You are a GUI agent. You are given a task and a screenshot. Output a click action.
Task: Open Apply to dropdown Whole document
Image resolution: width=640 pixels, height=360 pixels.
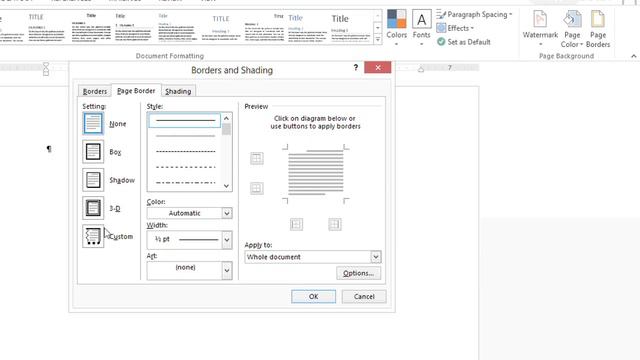[x=313, y=257]
